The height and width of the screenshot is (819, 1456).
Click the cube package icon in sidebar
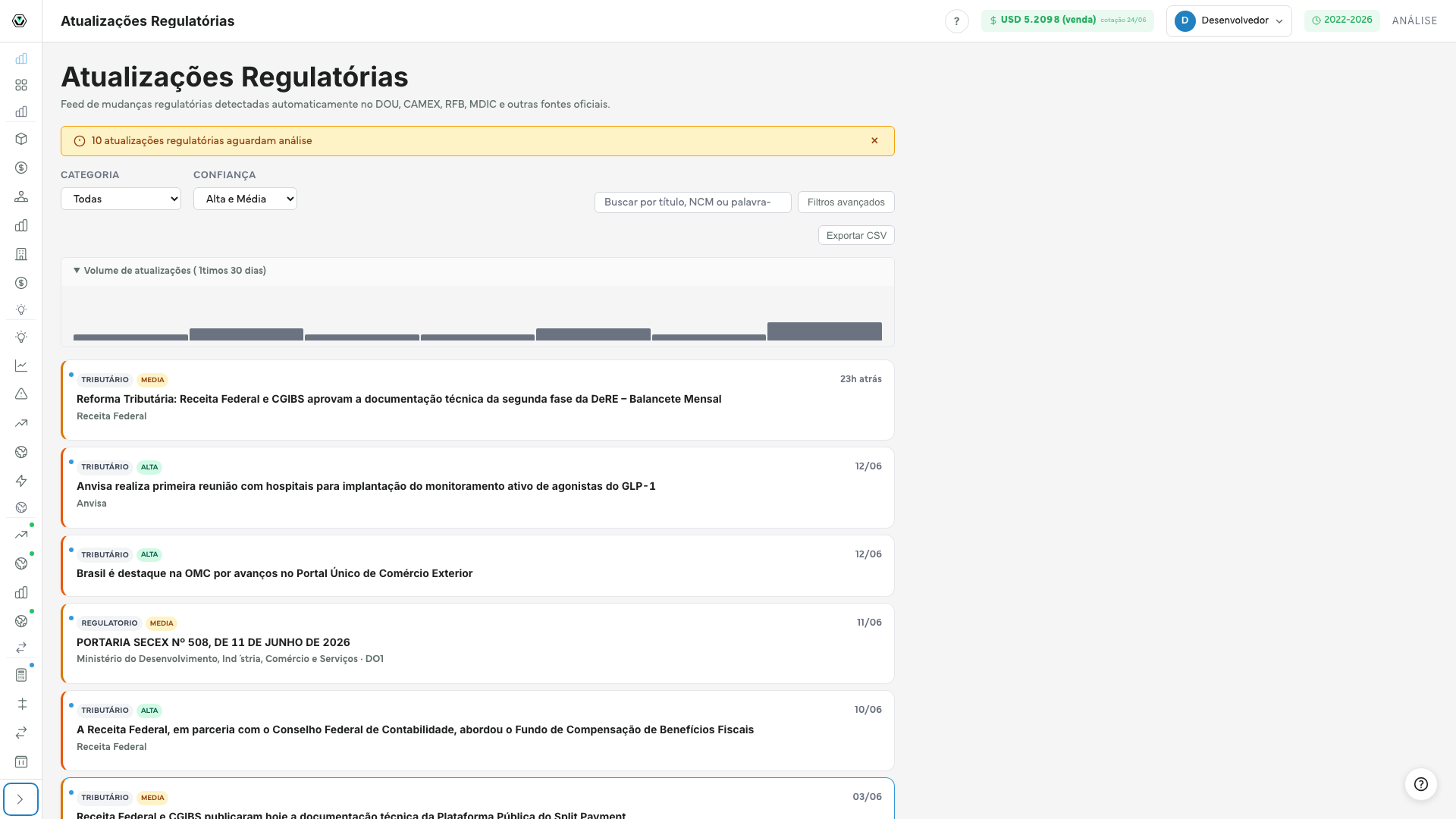21,139
